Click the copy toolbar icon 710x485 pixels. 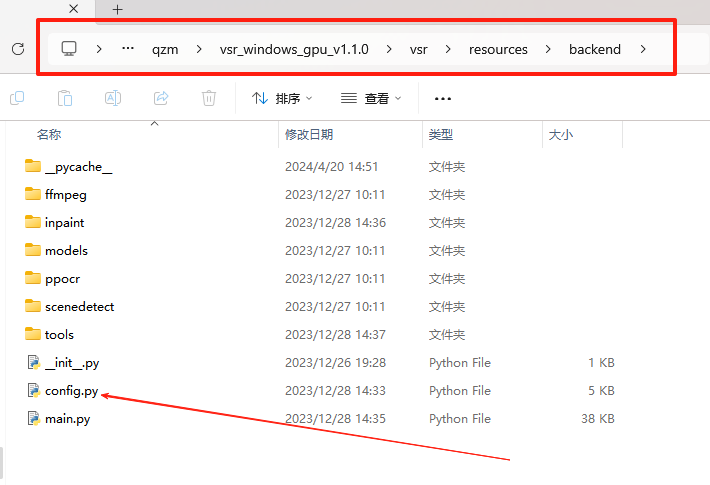[17, 98]
